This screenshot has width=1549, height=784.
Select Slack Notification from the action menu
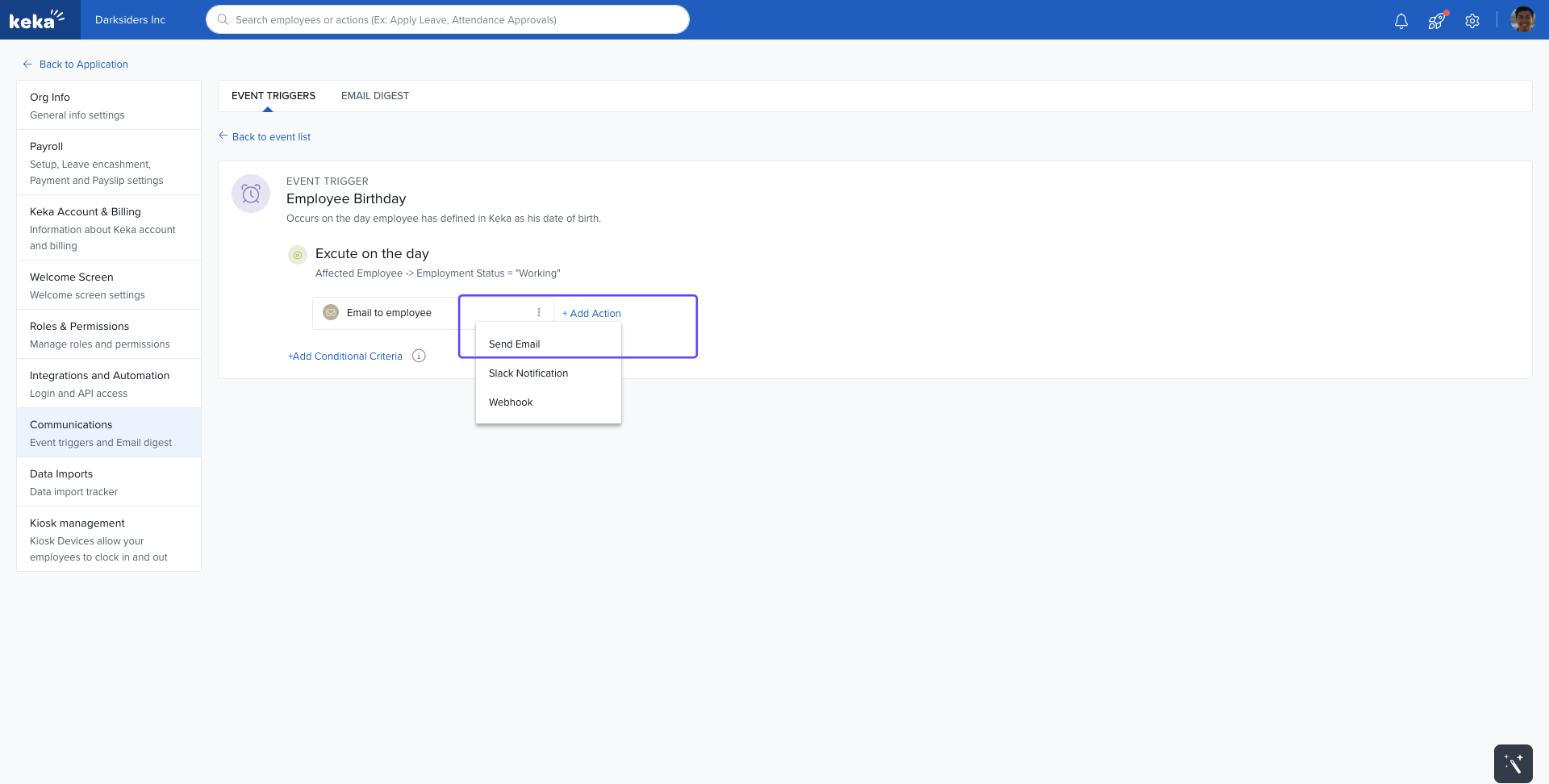pos(528,373)
